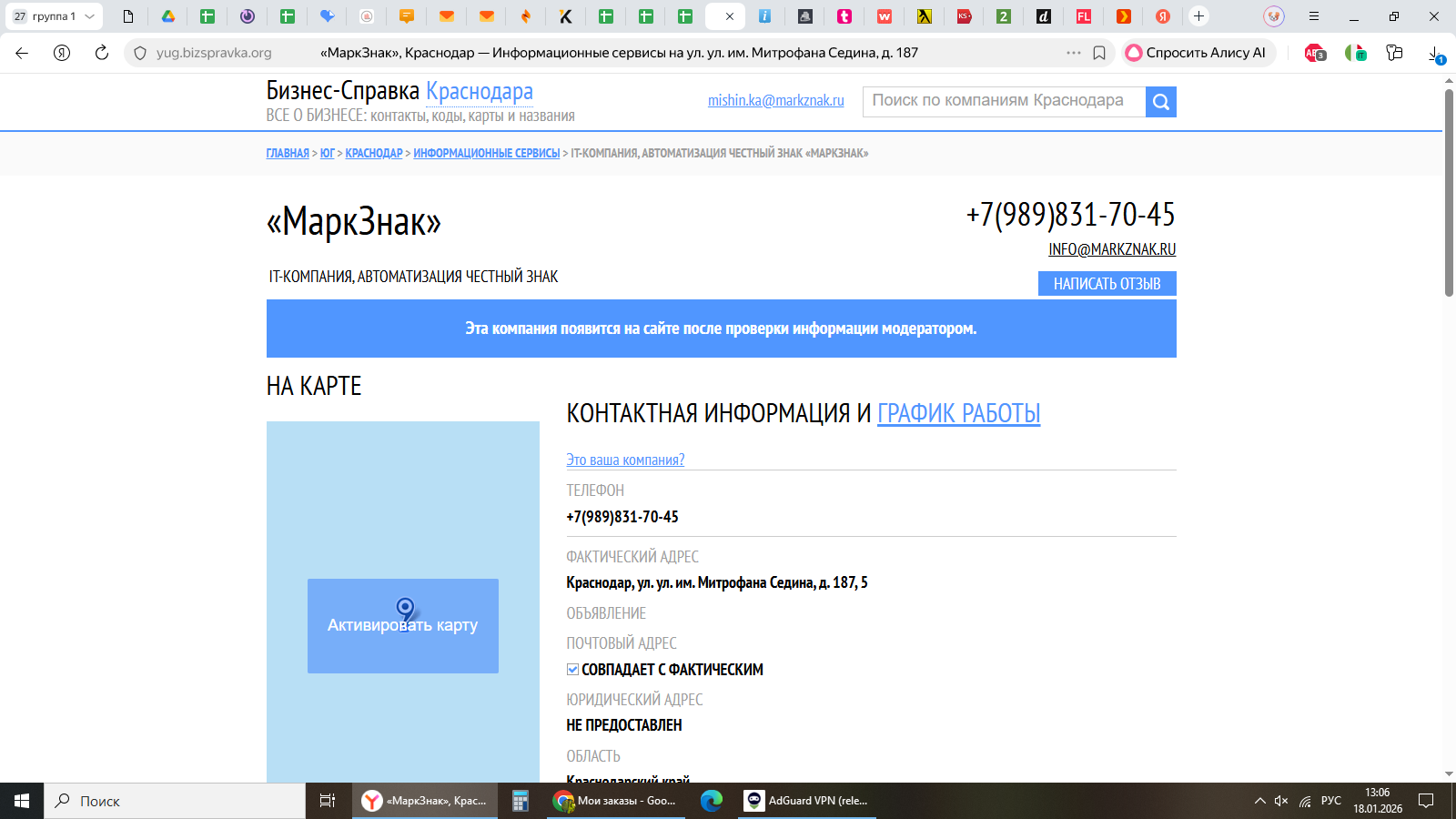Toggle 'СОВПАДАЕТ С ФАКТИЧЕСКИМ' checkbox
1456x819 pixels.
tap(572, 670)
